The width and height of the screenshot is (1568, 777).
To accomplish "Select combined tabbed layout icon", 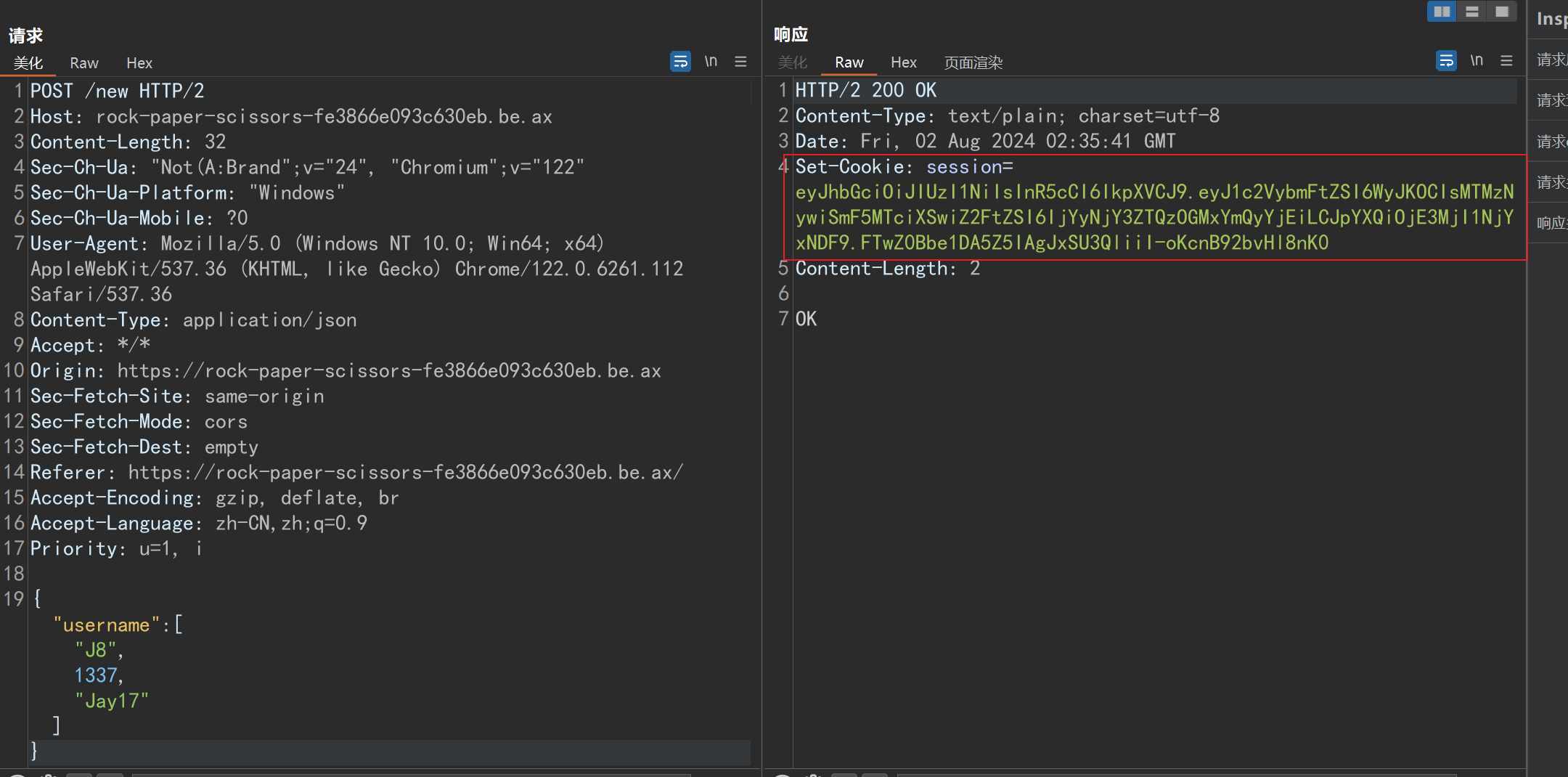I will 1502,12.
